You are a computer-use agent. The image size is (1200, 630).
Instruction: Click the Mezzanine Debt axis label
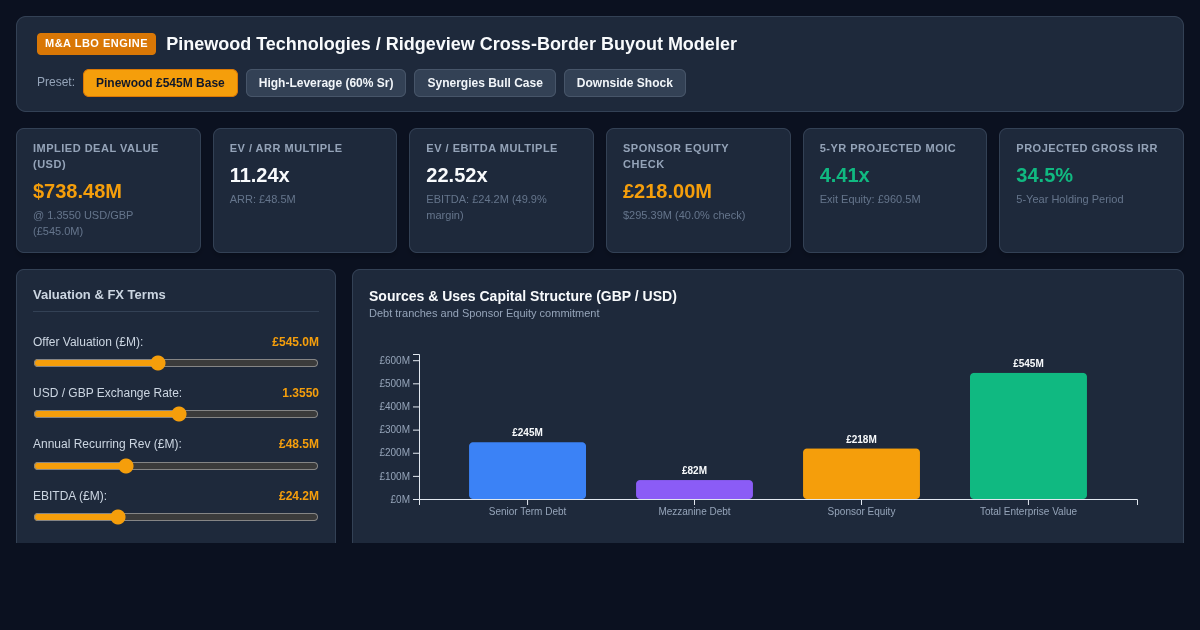pos(694,512)
